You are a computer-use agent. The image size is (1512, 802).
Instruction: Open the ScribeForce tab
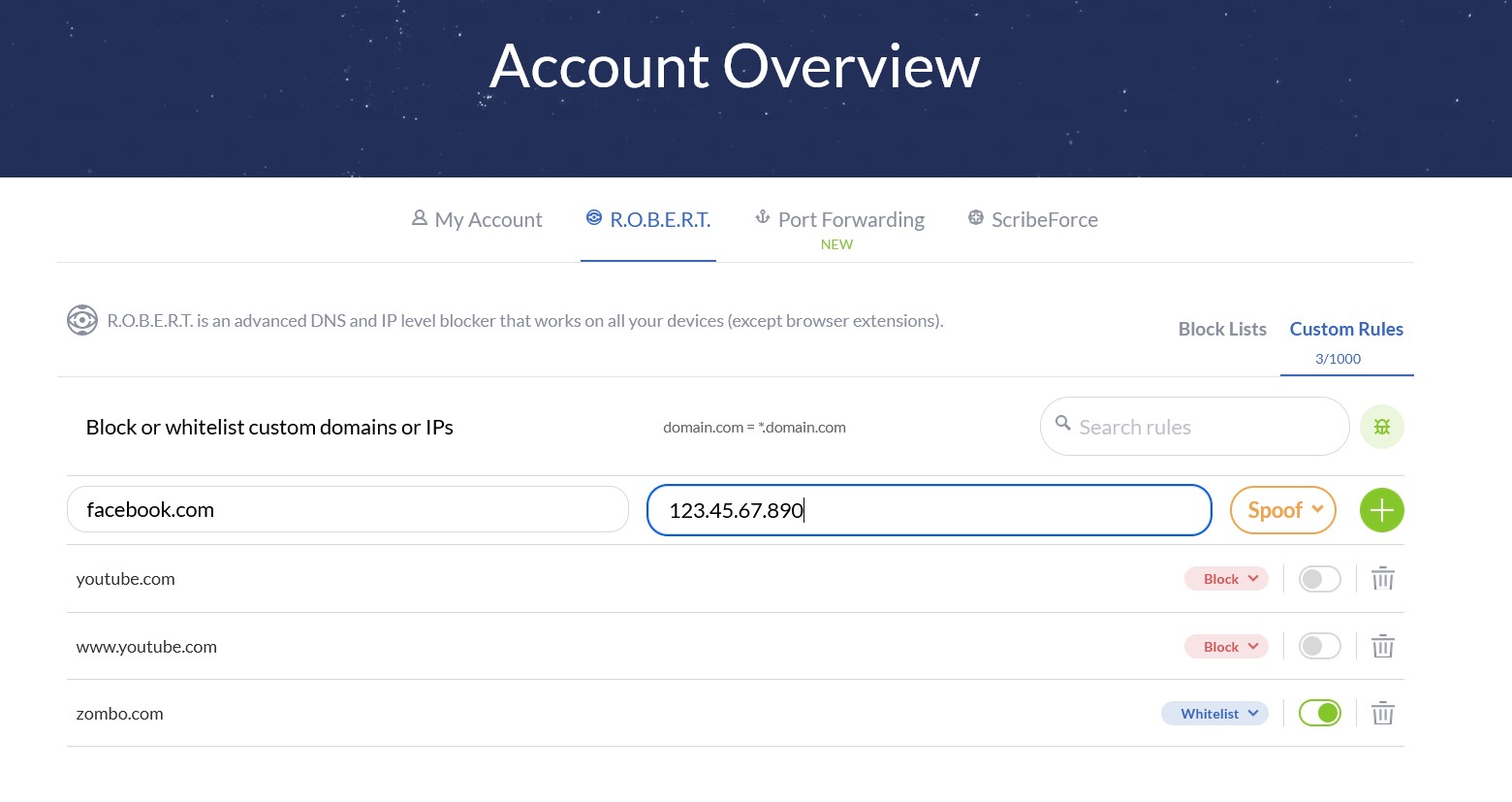point(1033,220)
